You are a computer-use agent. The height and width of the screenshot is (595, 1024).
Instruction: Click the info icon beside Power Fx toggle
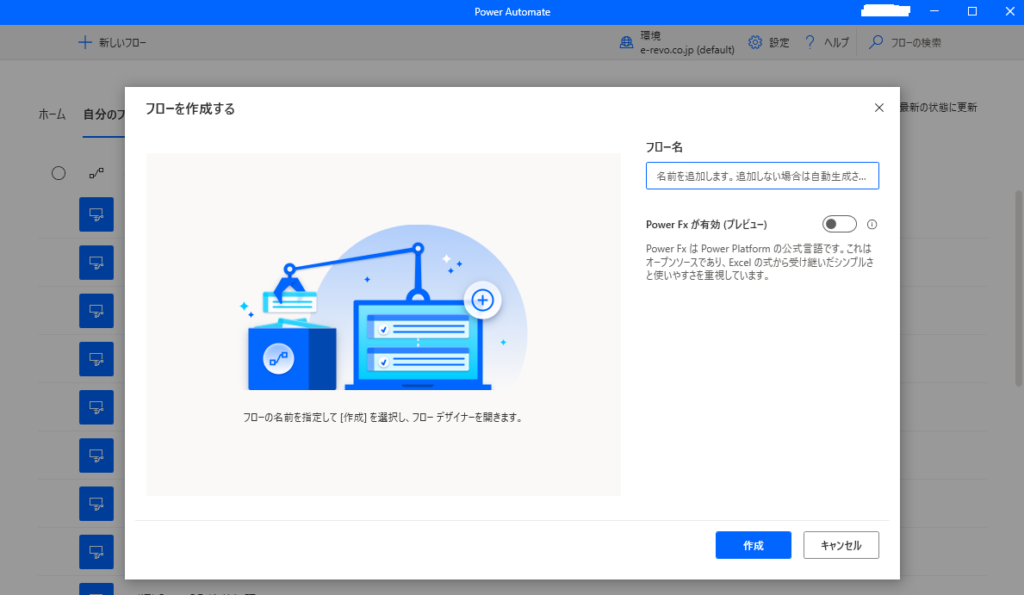(x=872, y=225)
